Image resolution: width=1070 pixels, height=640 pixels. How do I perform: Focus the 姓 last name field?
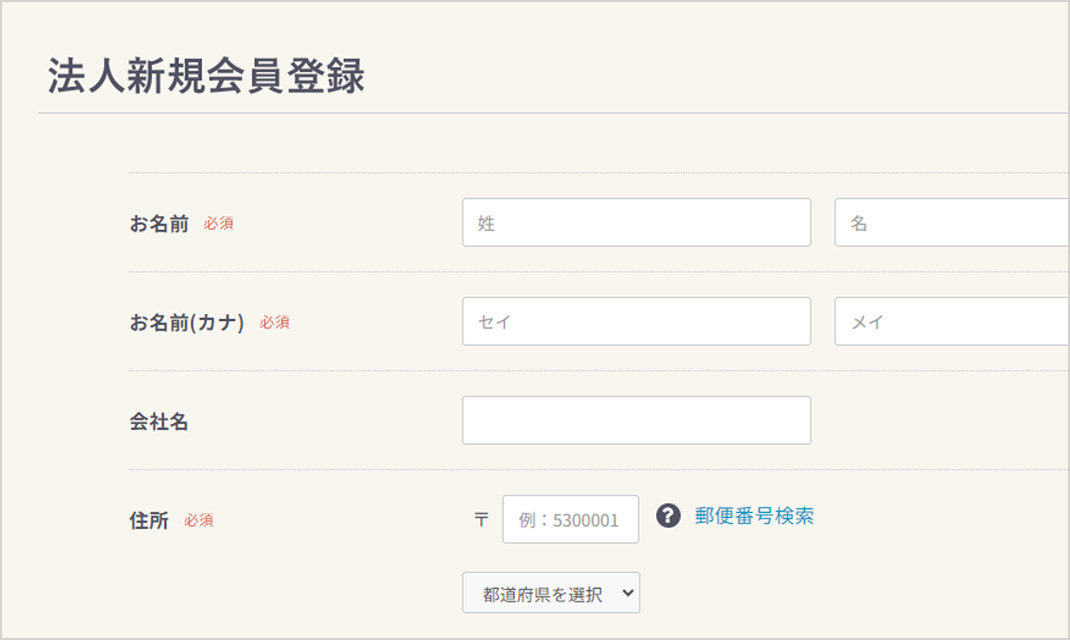[636, 222]
